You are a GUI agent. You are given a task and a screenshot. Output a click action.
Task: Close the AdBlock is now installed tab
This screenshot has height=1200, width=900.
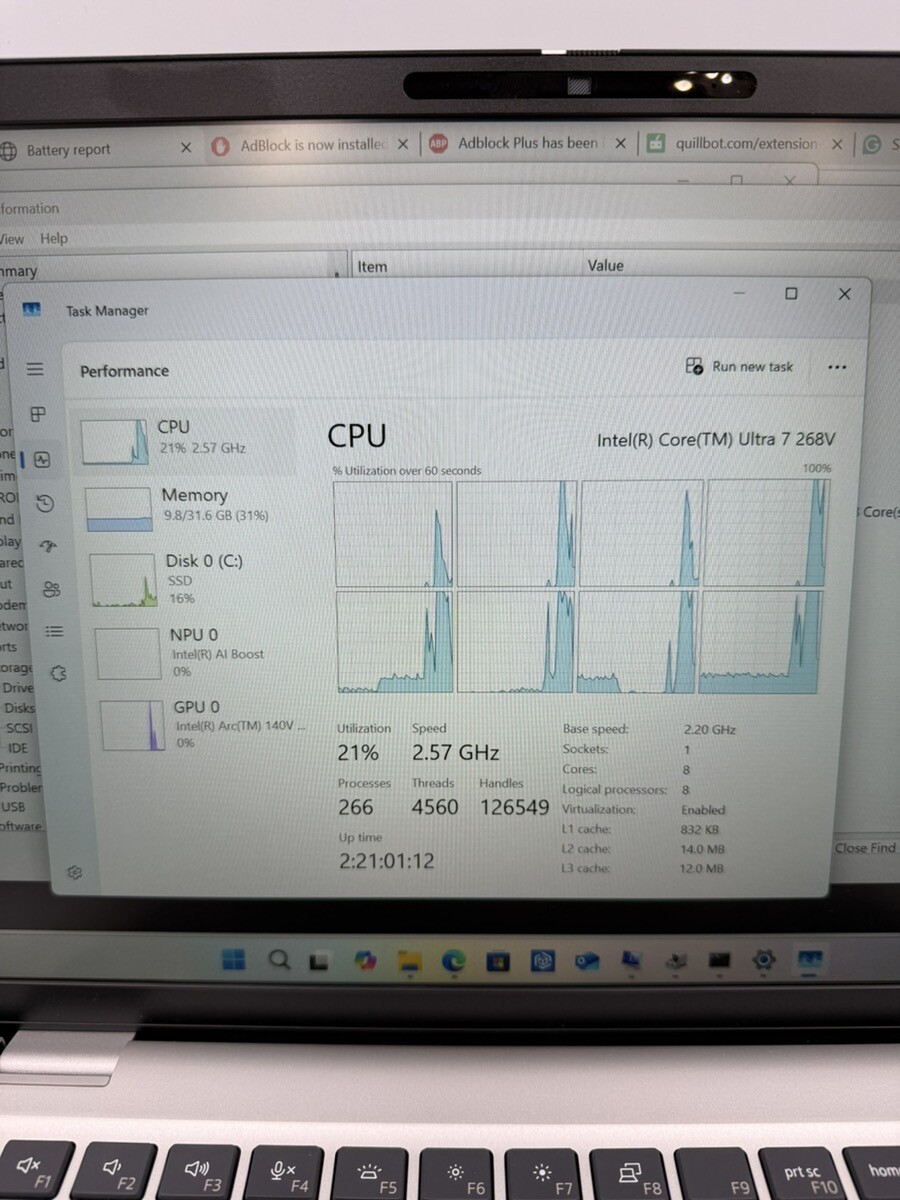point(403,144)
